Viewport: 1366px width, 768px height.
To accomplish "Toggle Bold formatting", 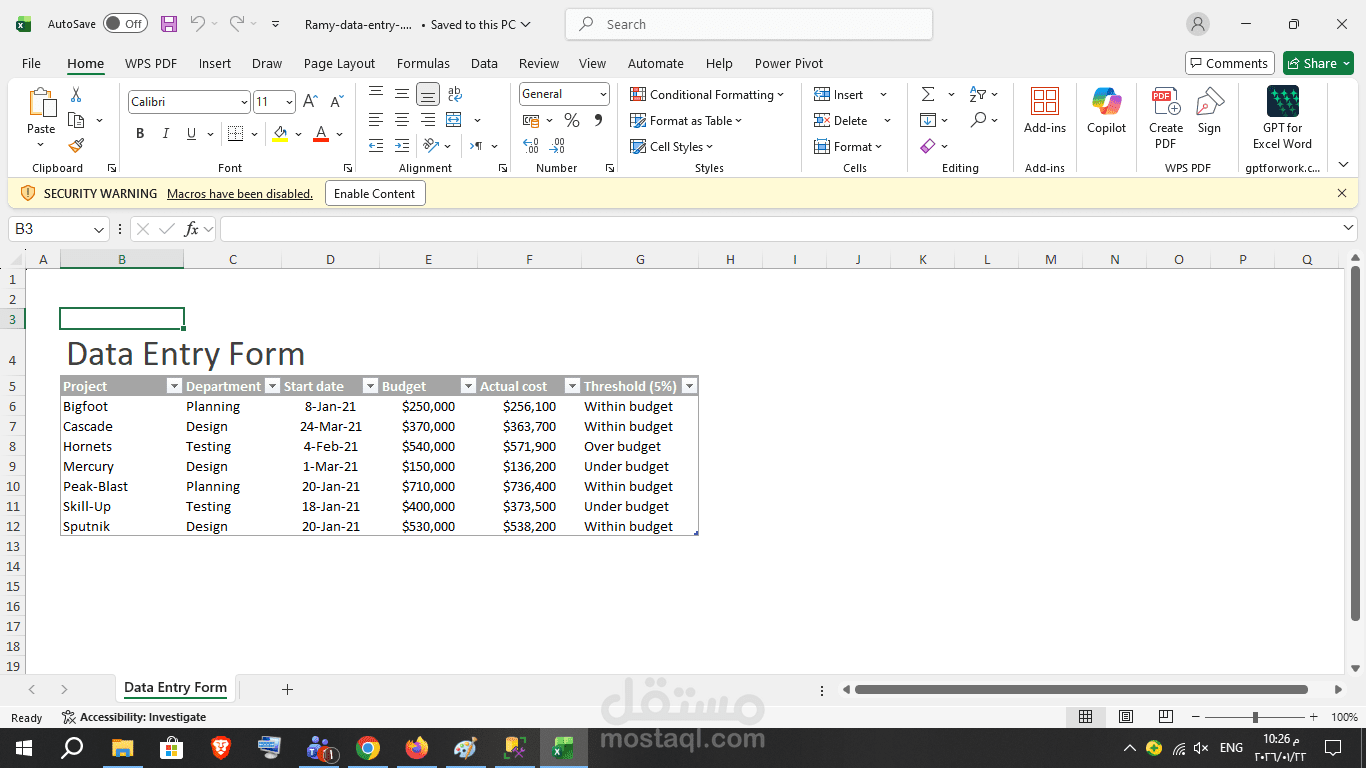I will pyautogui.click(x=140, y=134).
